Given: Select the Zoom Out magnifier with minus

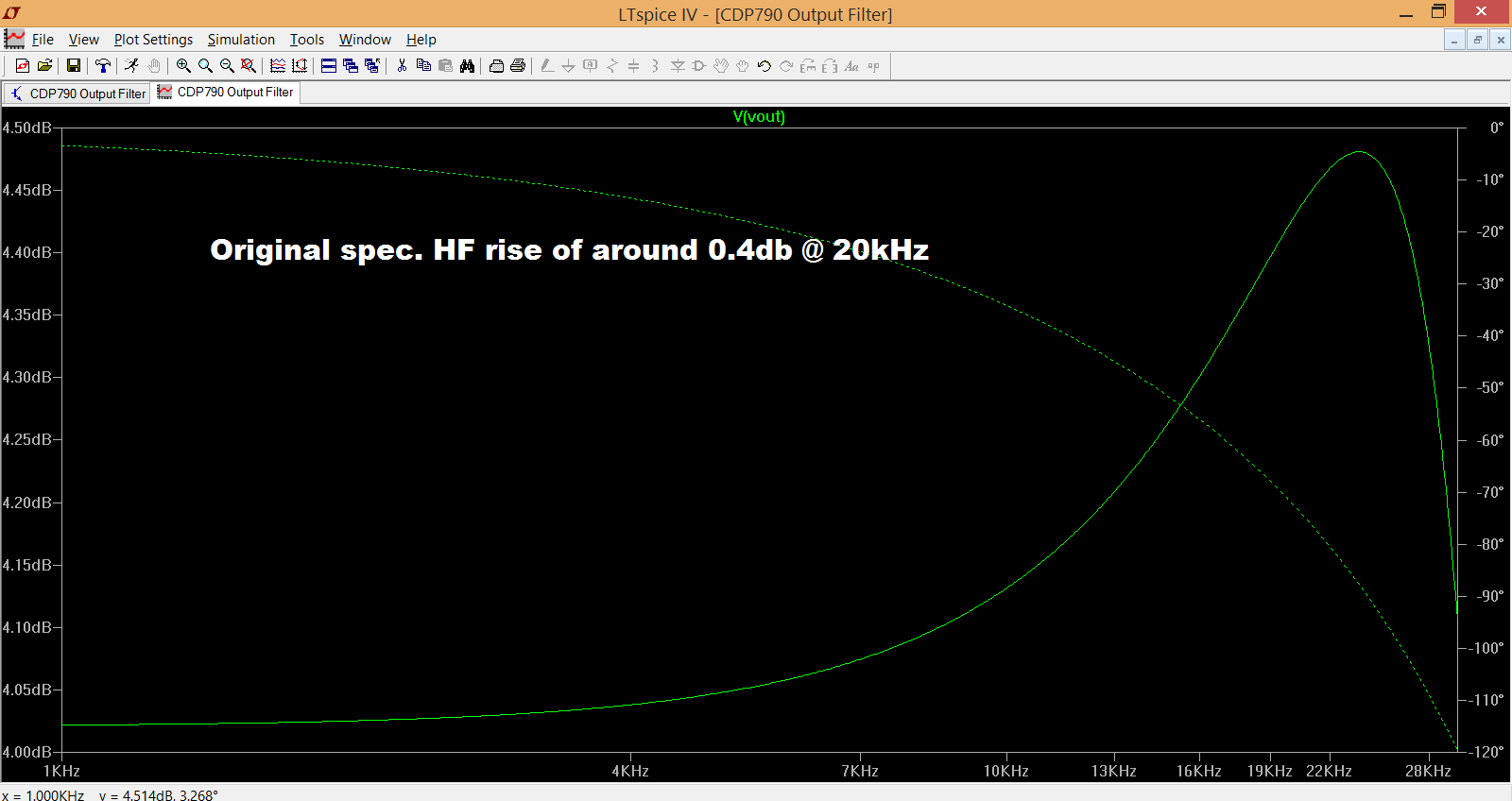Looking at the screenshot, I should click(x=227, y=65).
